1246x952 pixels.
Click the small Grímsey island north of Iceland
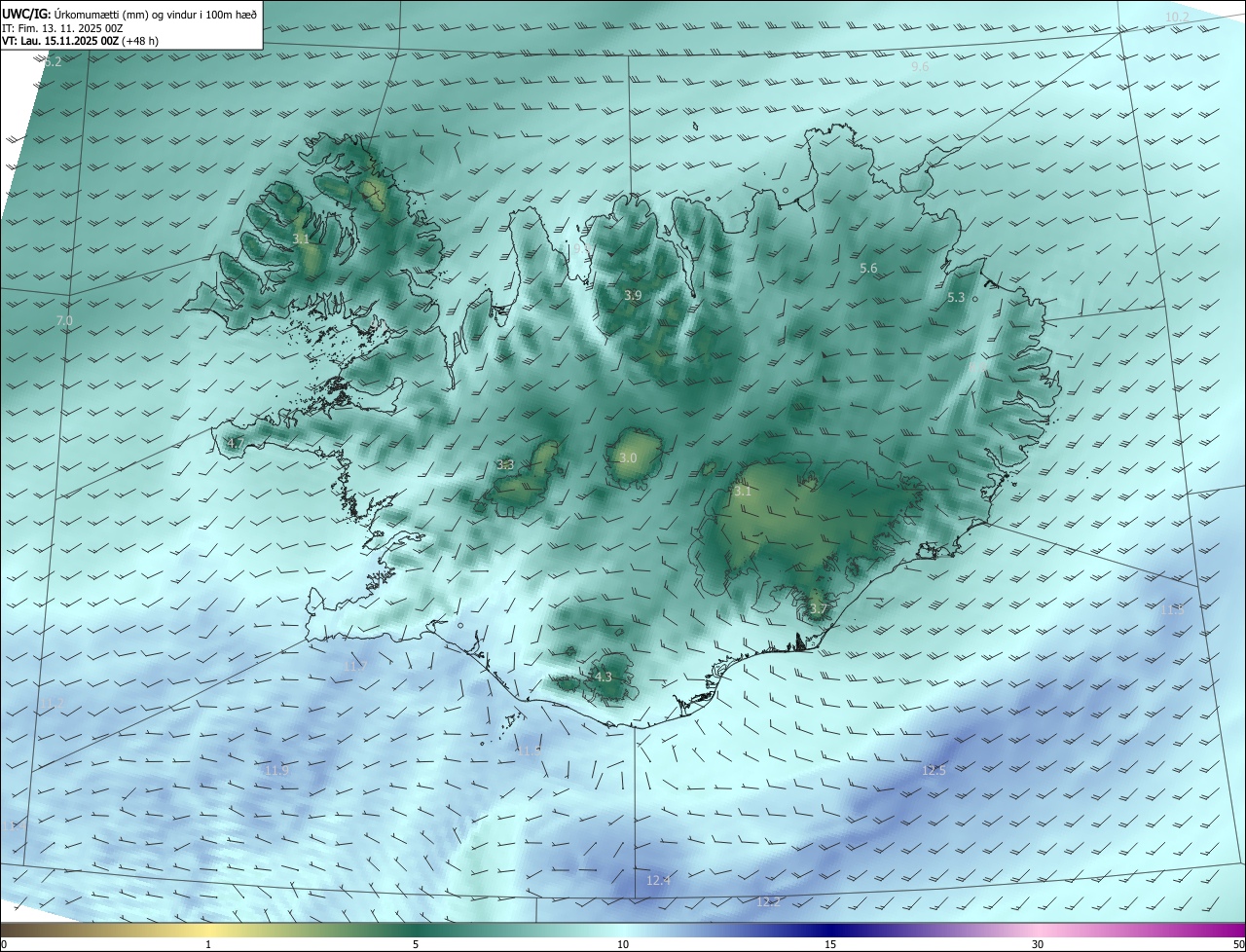[x=696, y=126]
